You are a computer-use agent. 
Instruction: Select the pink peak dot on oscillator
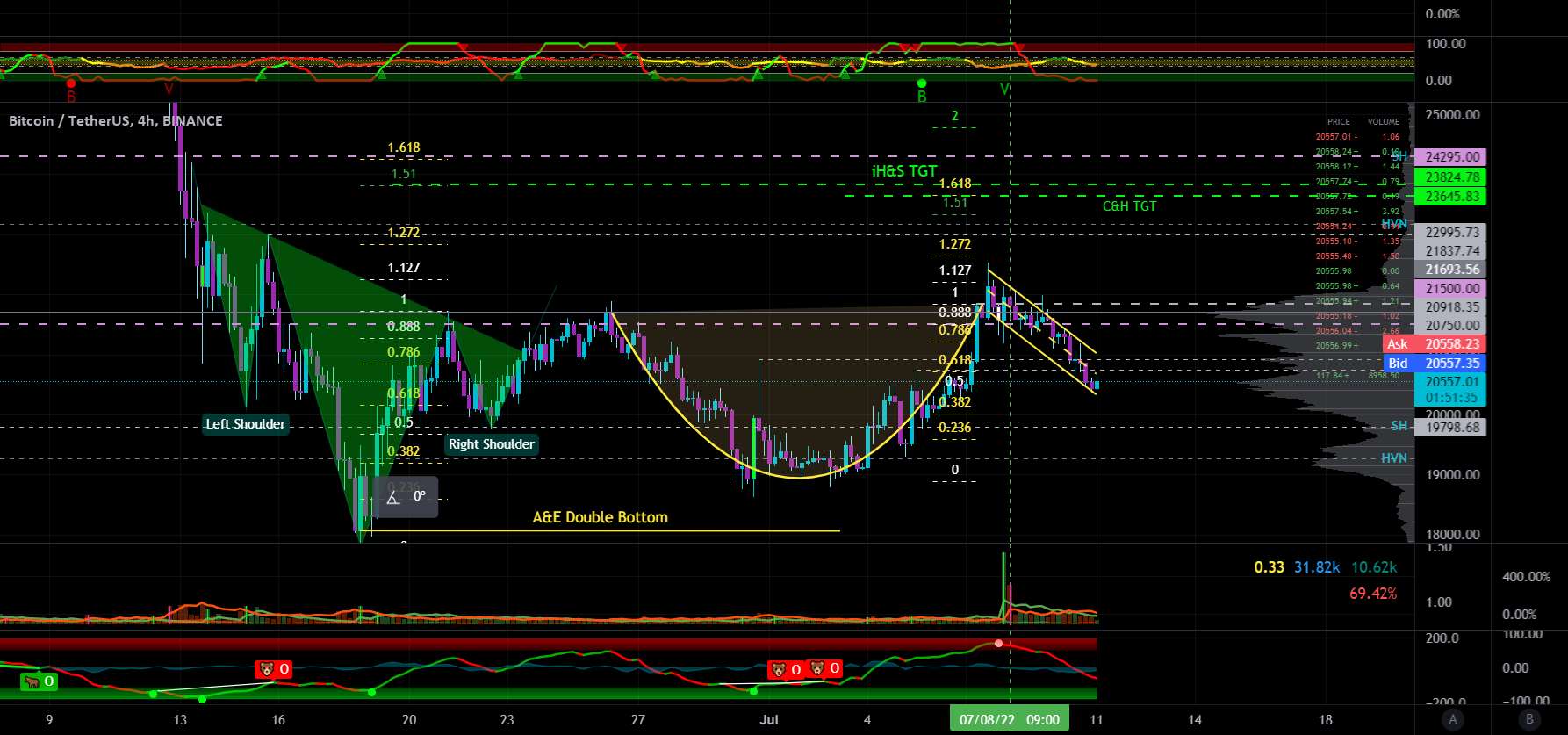pos(998,644)
